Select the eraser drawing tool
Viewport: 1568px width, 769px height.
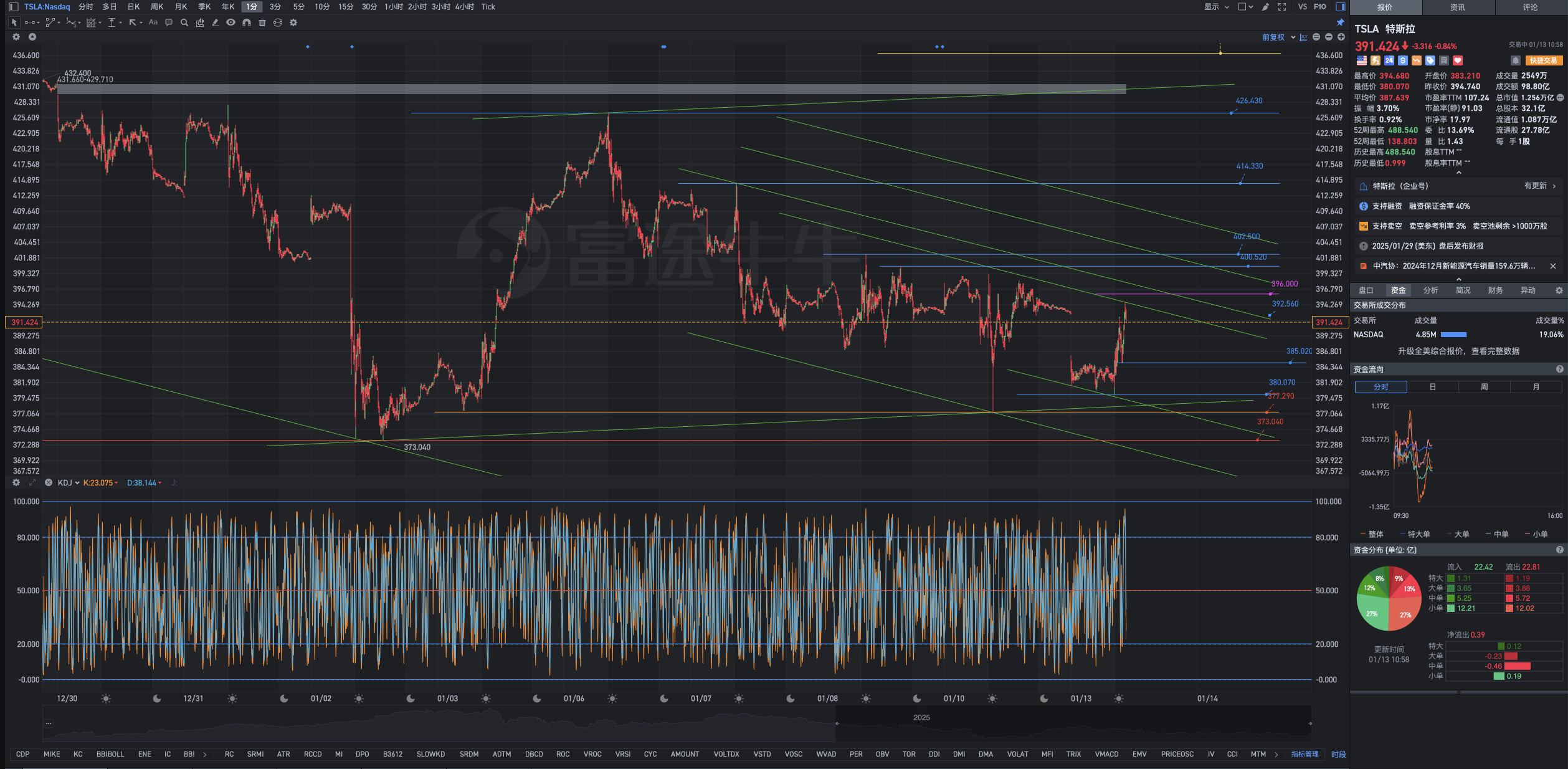click(216, 22)
